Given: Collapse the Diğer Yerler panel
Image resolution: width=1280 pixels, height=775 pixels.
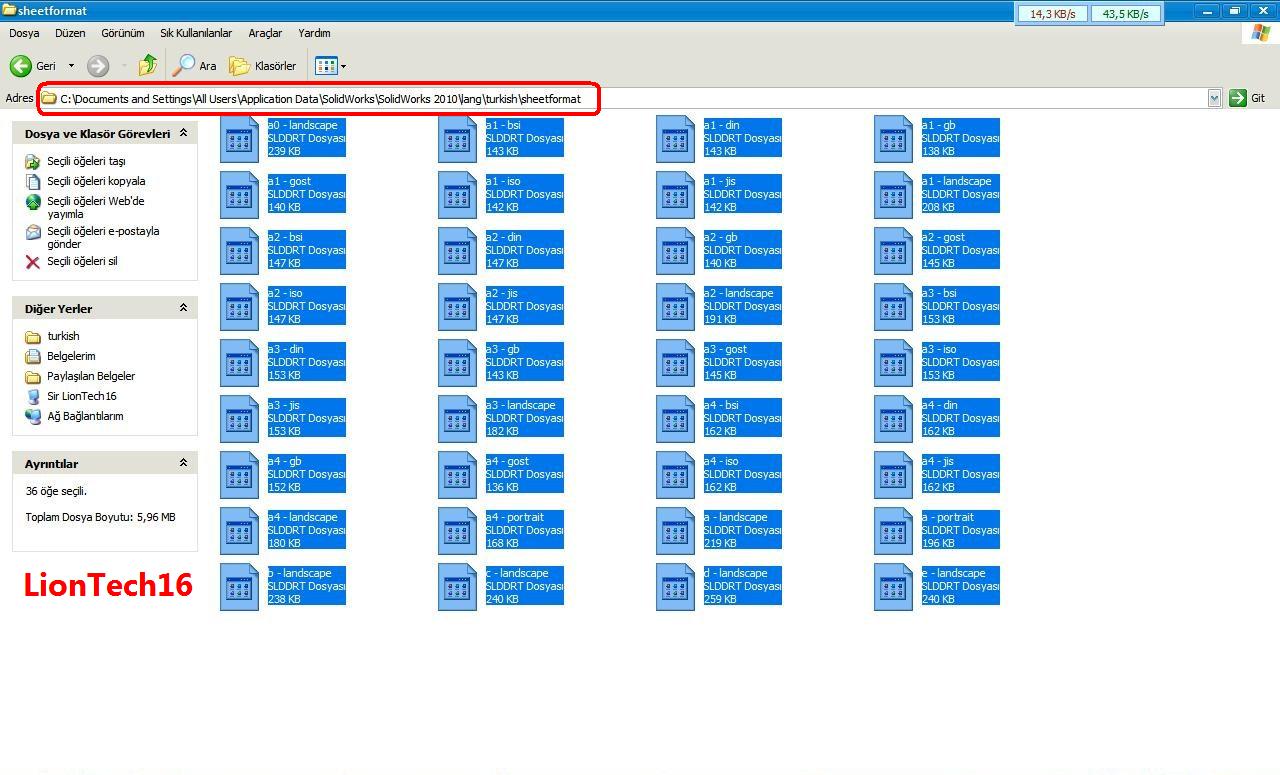Looking at the screenshot, I should tap(183, 308).
